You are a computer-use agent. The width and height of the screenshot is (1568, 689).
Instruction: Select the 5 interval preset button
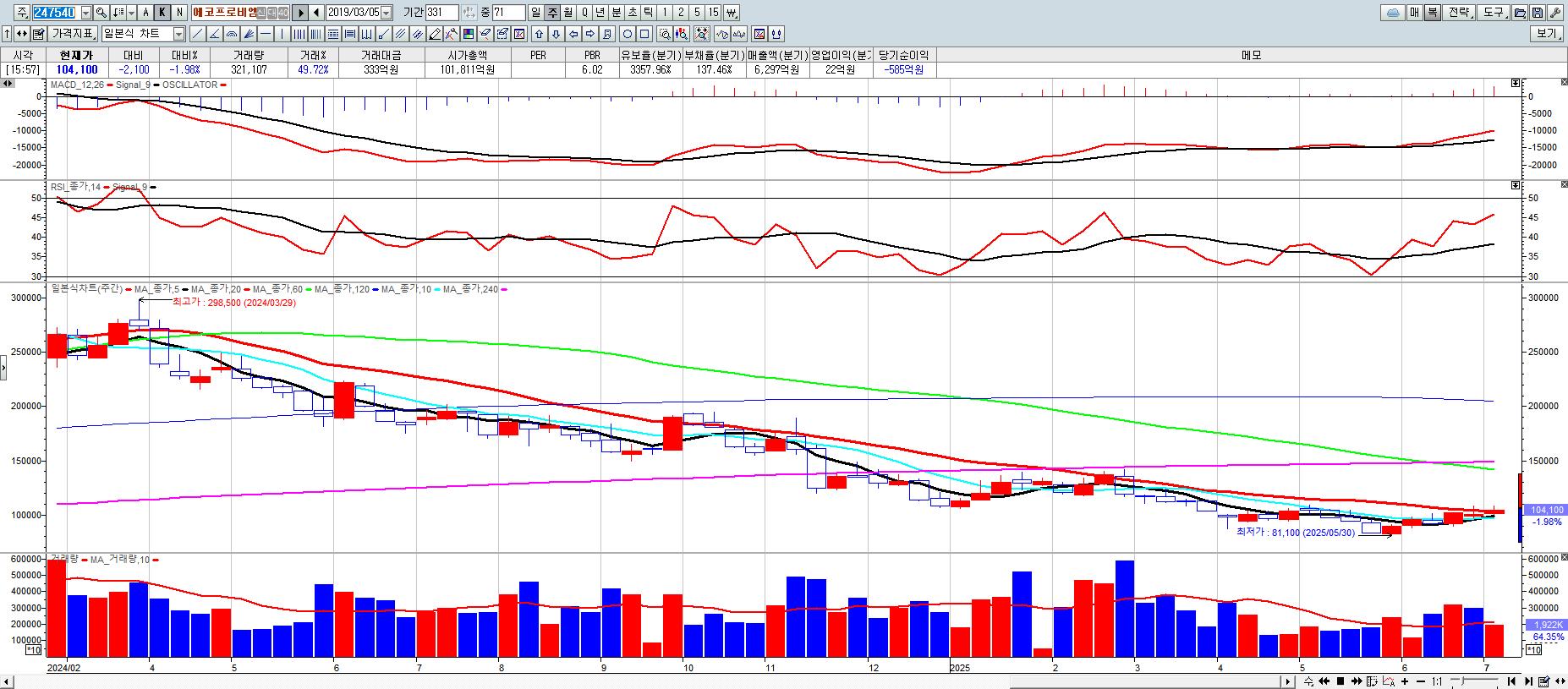coord(695,13)
